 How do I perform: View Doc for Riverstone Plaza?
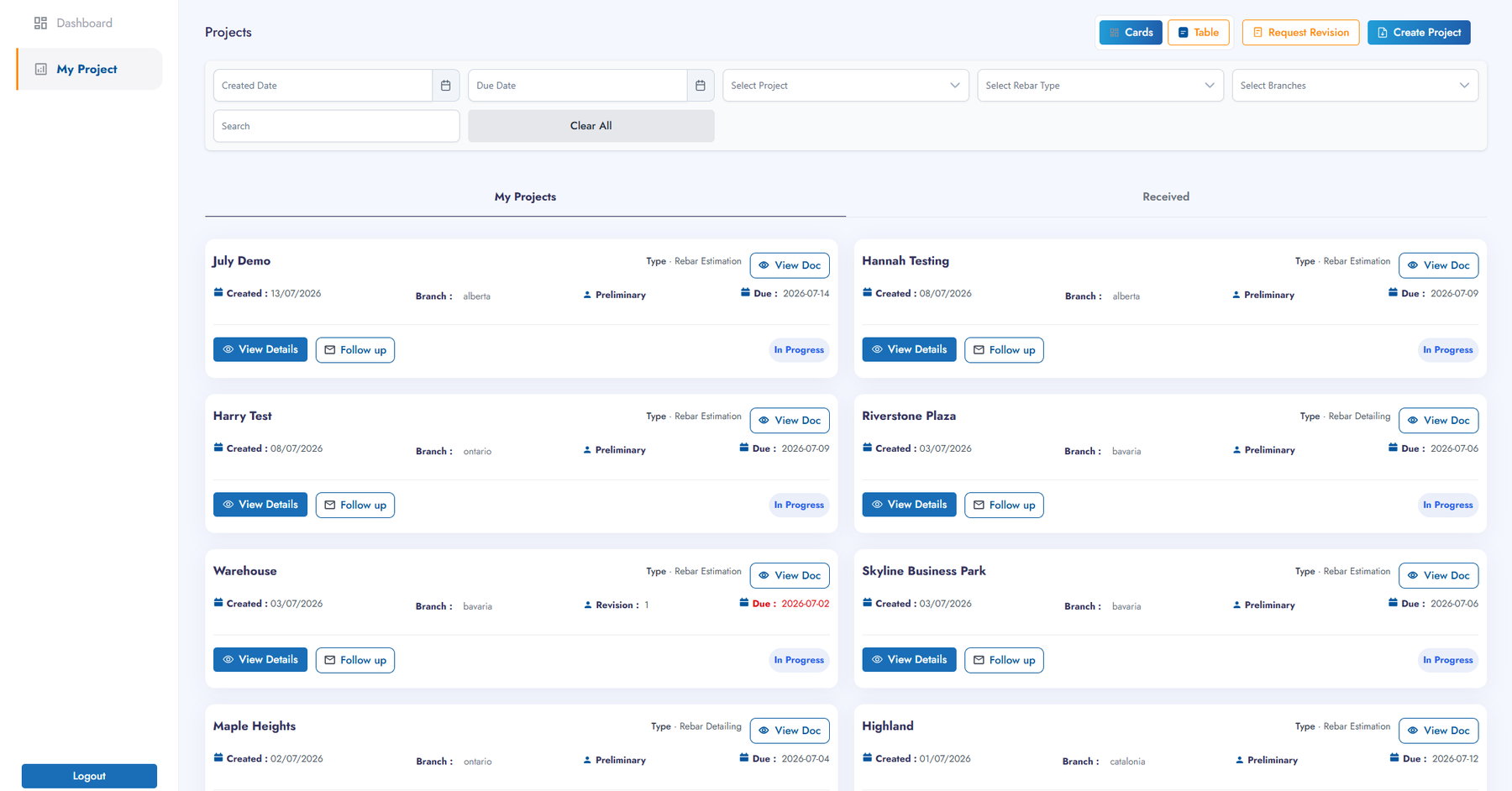[x=1438, y=420]
